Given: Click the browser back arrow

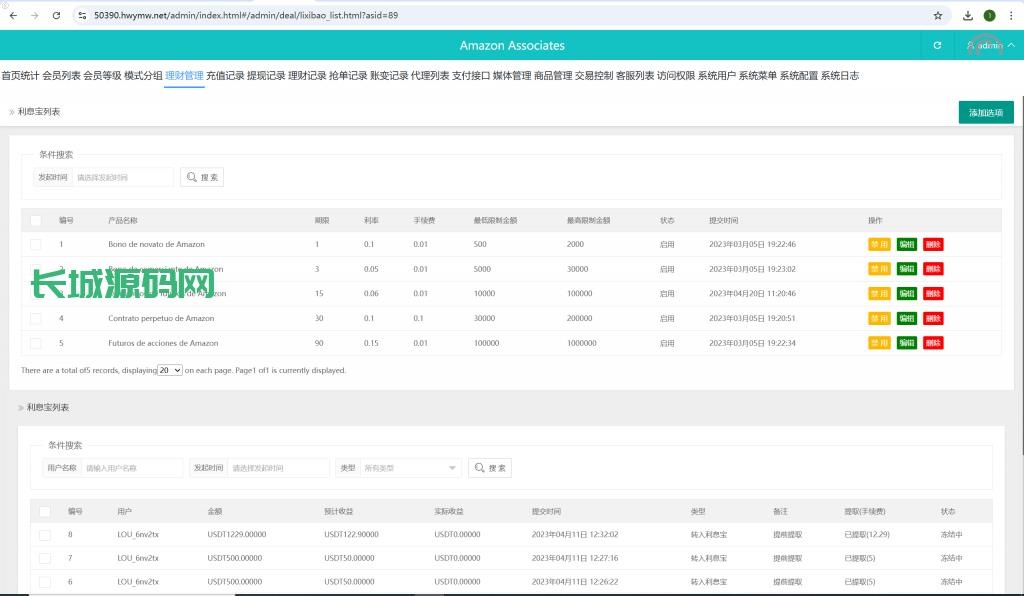Looking at the screenshot, I should pos(12,16).
